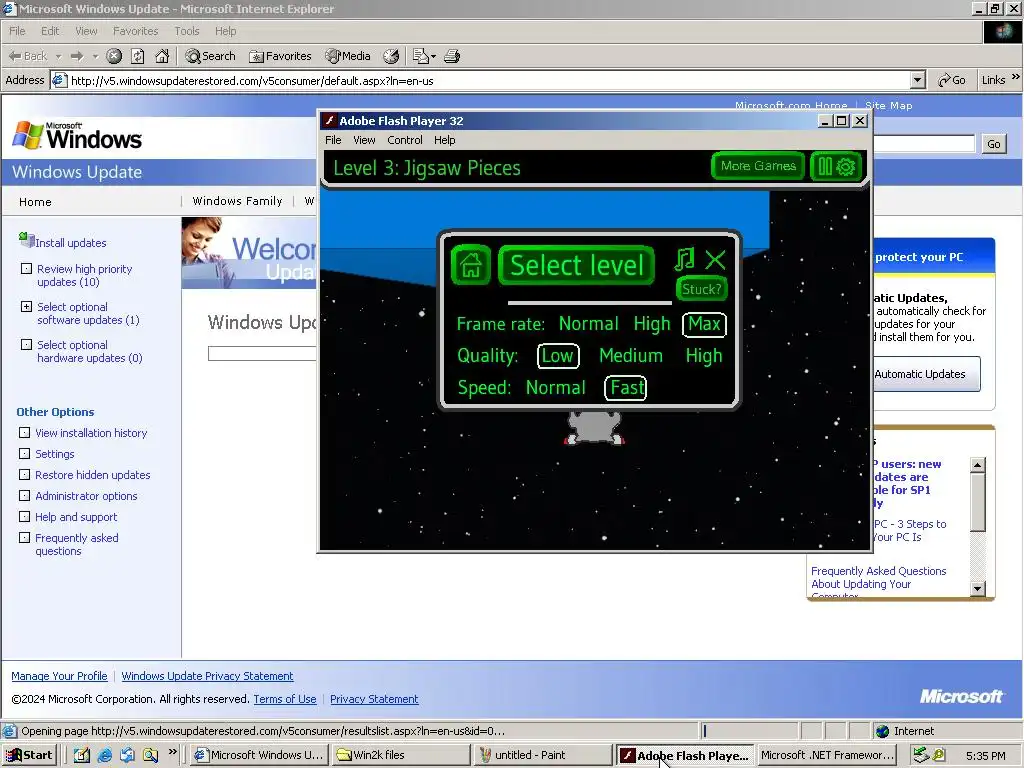This screenshot has height=768, width=1024.
Task: Click the History toolbar icon
Action: pos(391,56)
